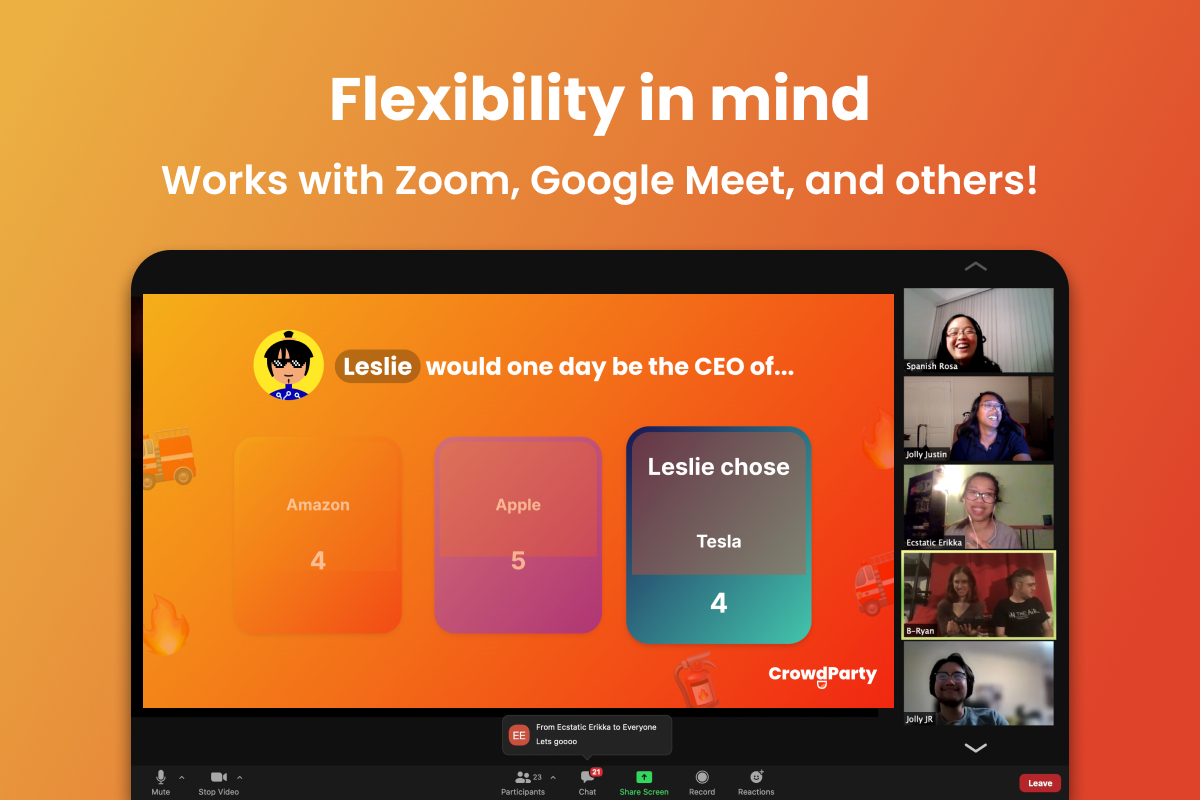Select Jolly Justin's video thumbnail
Screen dimensions: 1200x800
point(979,418)
